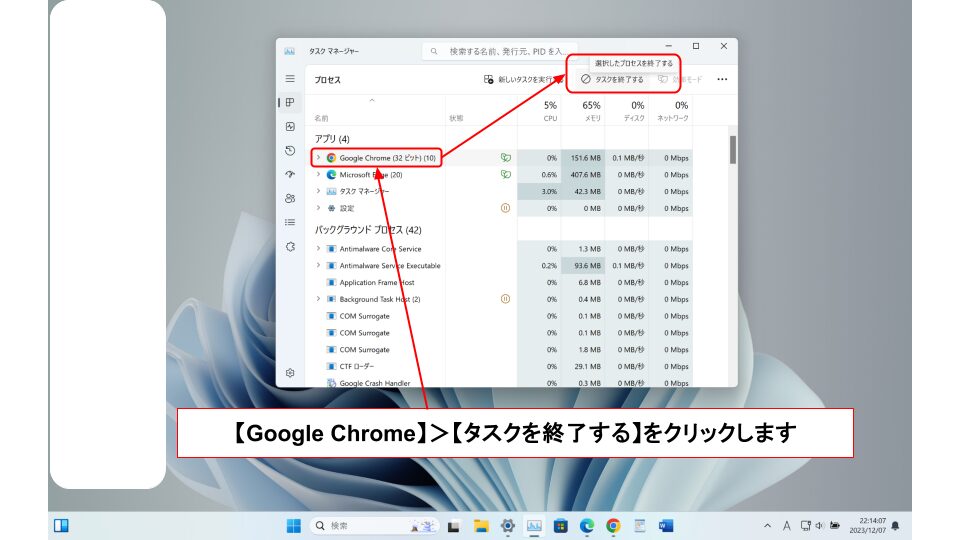The height and width of the screenshot is (540, 960).
Task: Sort processes by the CPU column header
Action: click(x=550, y=110)
